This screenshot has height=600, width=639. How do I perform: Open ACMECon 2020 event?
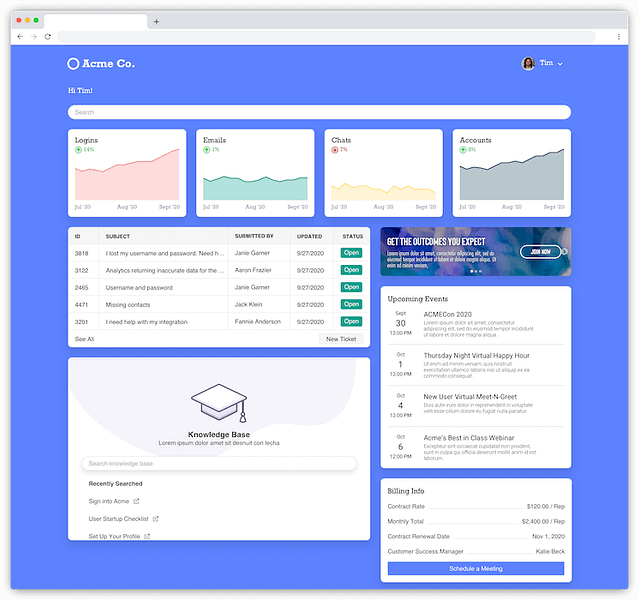(x=447, y=314)
